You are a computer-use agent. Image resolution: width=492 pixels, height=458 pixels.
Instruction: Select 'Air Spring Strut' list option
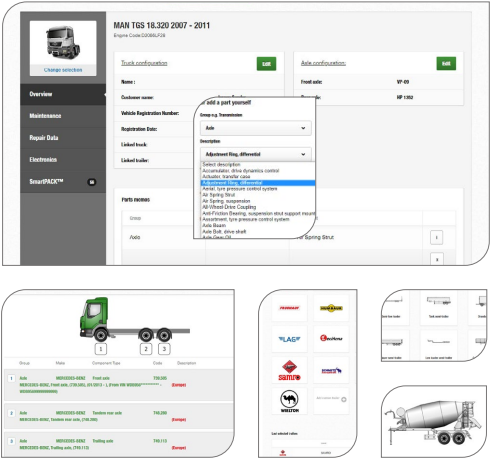click(x=219, y=195)
